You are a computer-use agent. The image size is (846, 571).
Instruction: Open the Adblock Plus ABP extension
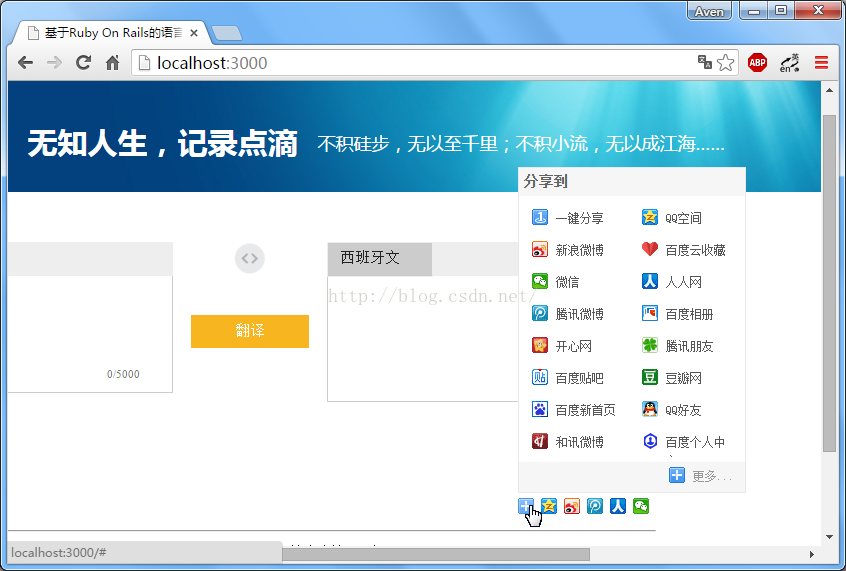coord(758,63)
